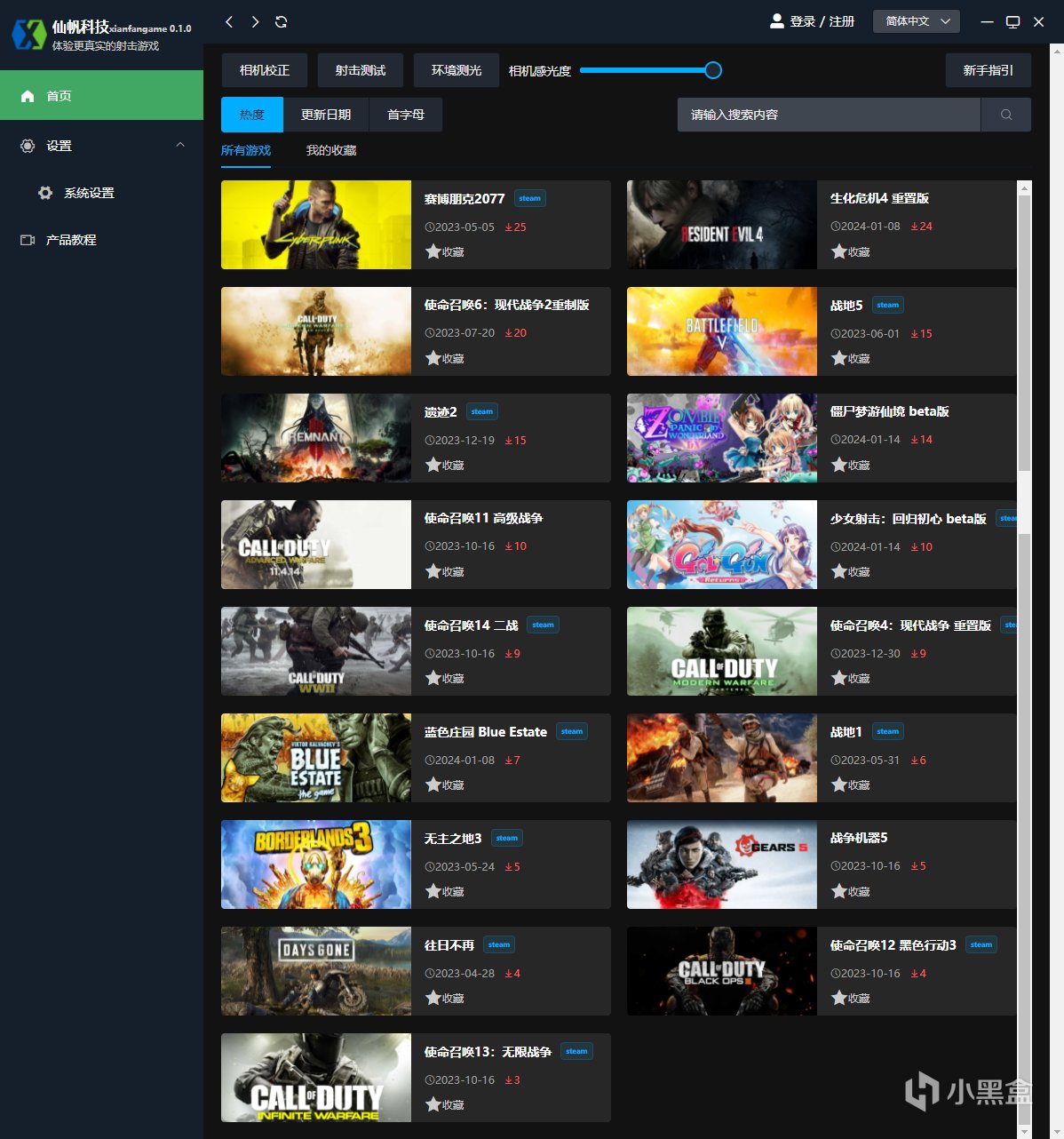Screen dimensions: 1064x1139
Task: Click the search magnifier icon
Action: pyautogui.click(x=1006, y=115)
